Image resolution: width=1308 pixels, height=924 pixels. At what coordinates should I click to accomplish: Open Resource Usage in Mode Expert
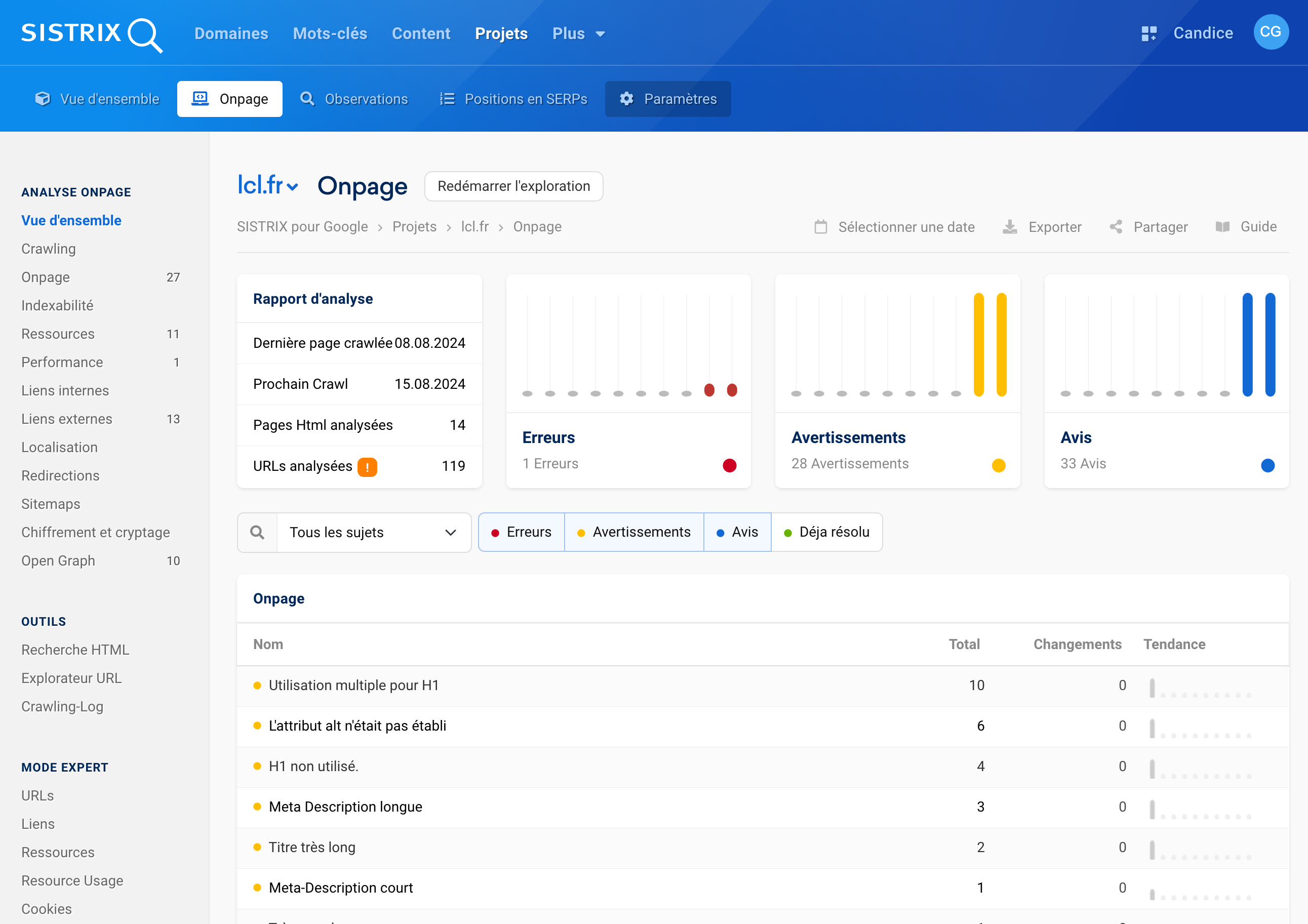point(72,880)
